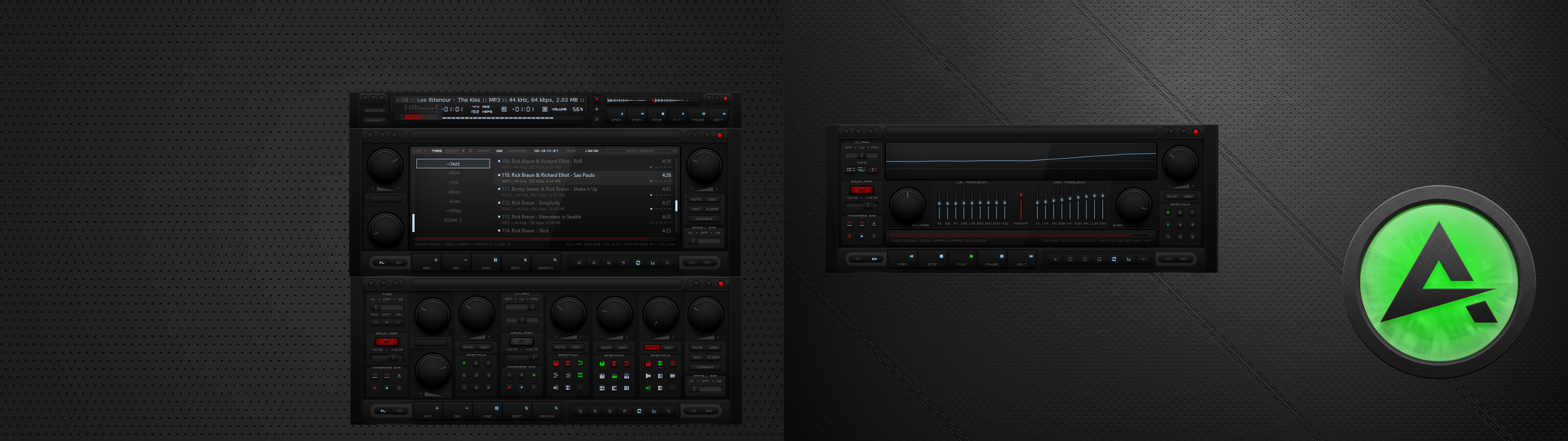
Task: Select track 113. Rick Braun - Sleeveless In Seattle
Action: click(584, 220)
